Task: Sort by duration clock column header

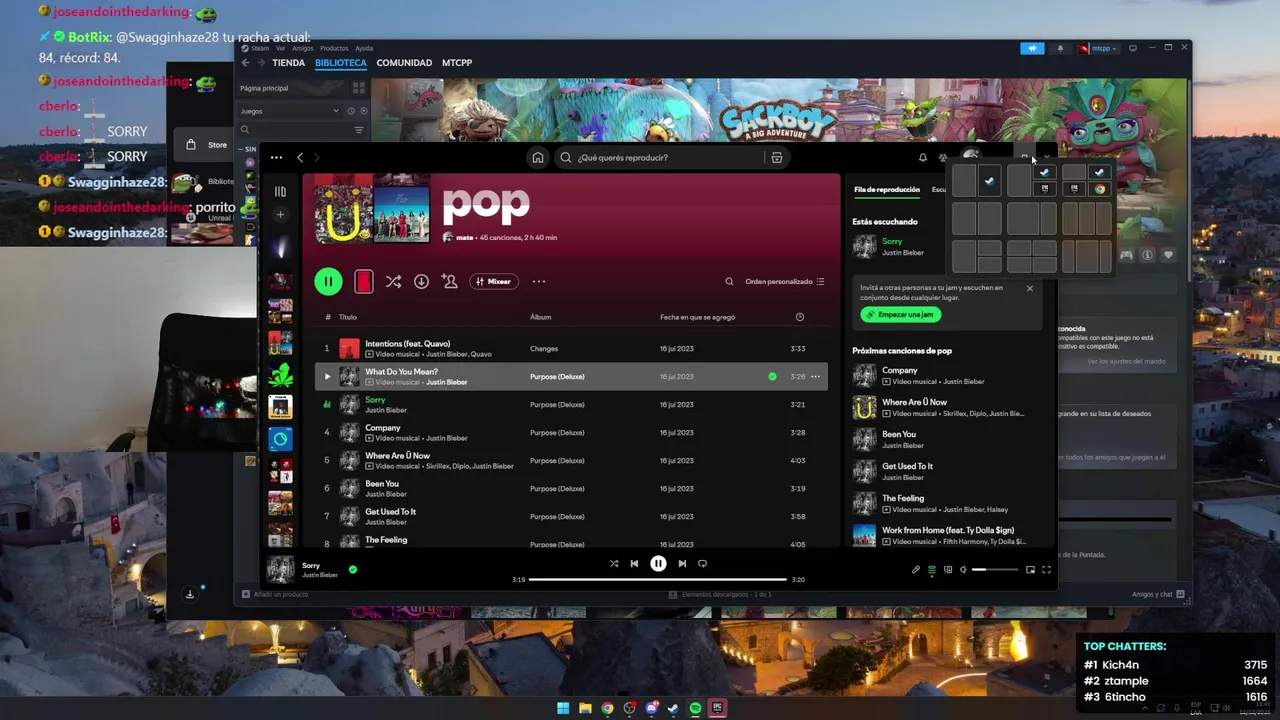Action: pos(799,317)
